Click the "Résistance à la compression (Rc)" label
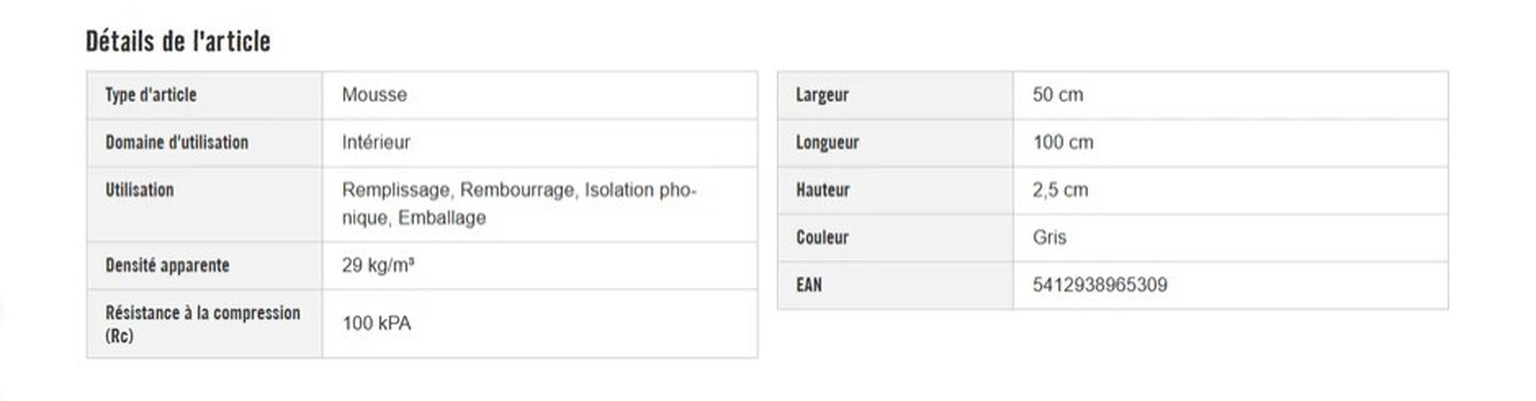Image resolution: width=1536 pixels, height=401 pixels. (202, 324)
